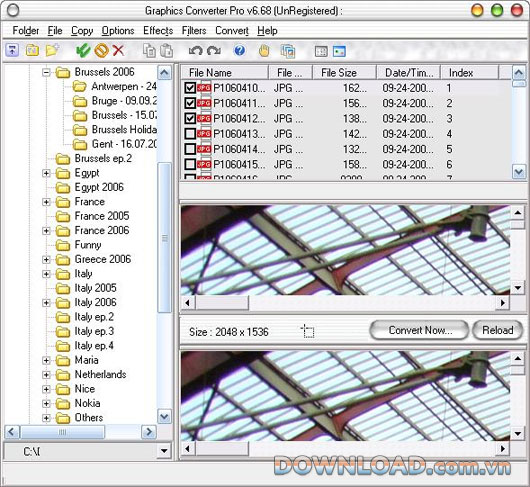530x487 pixels.
Task: Uncheck the P1060410 file checkbox
Action: point(190,88)
